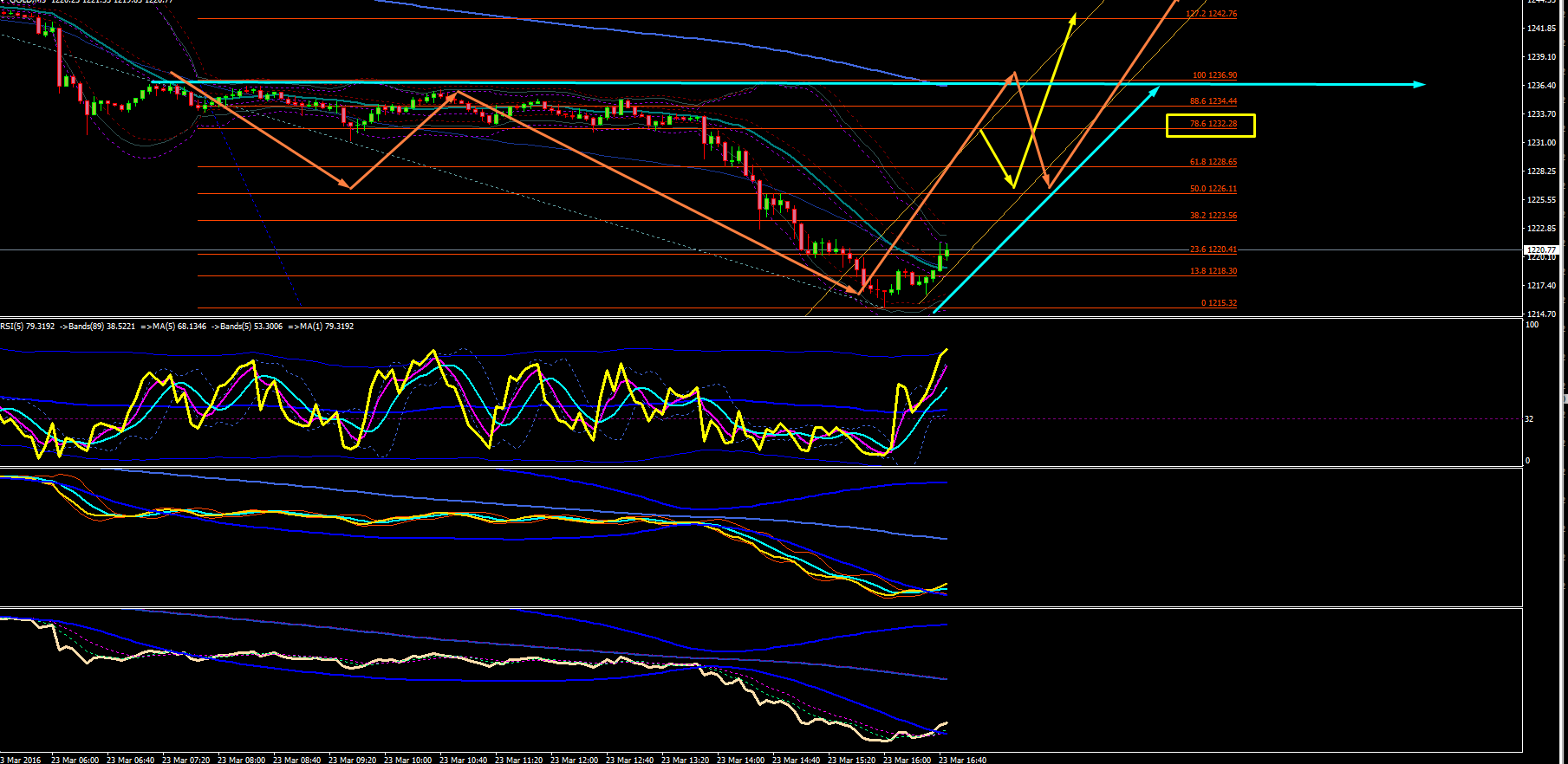The width and height of the screenshot is (1568, 764).
Task: Click the Fibonacci label '61.8 1228.65'
Action: click(x=1213, y=162)
